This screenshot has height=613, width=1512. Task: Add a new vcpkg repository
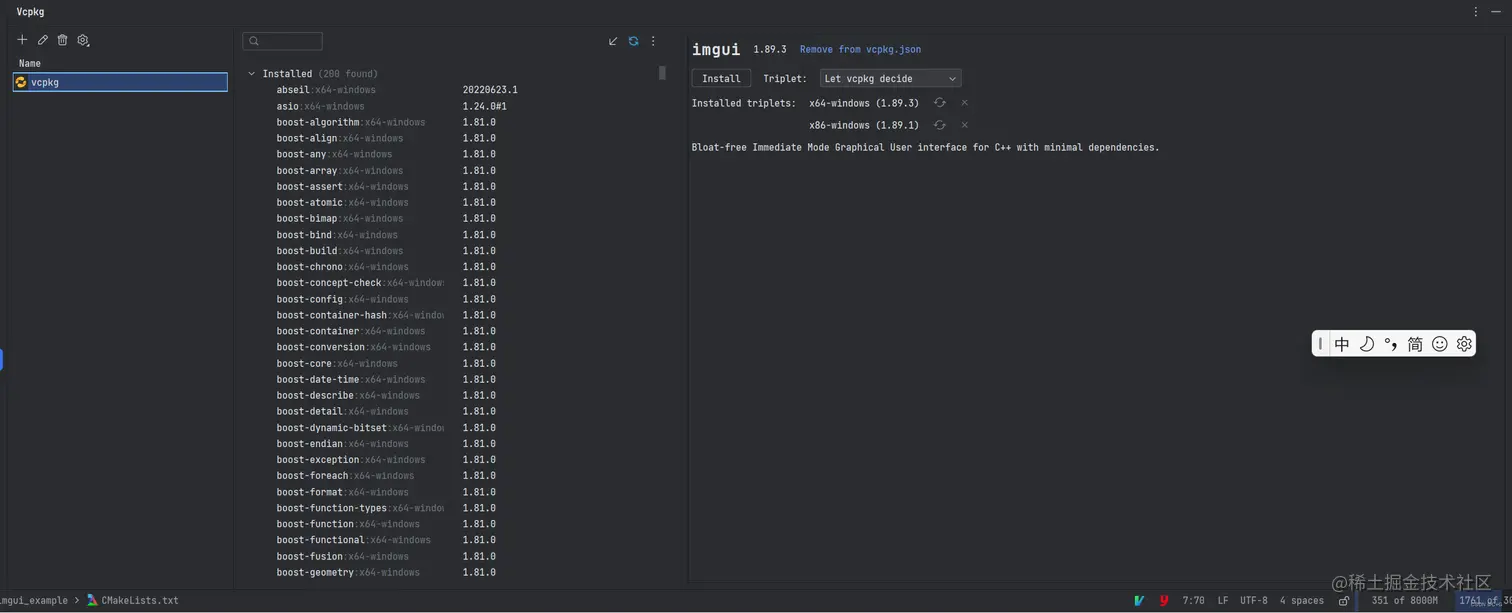22,40
